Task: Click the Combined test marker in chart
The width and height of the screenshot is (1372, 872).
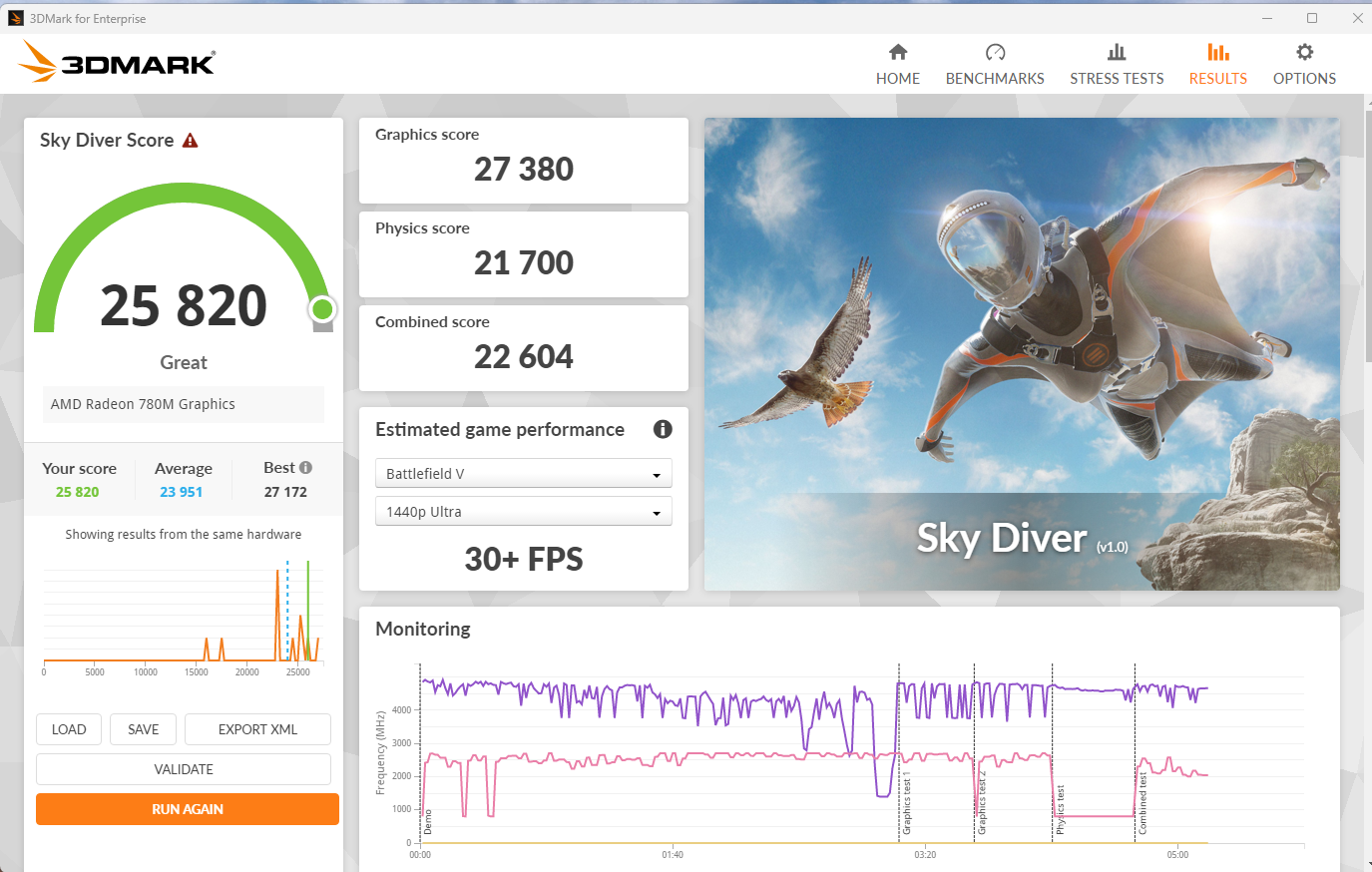Action: [x=1143, y=803]
